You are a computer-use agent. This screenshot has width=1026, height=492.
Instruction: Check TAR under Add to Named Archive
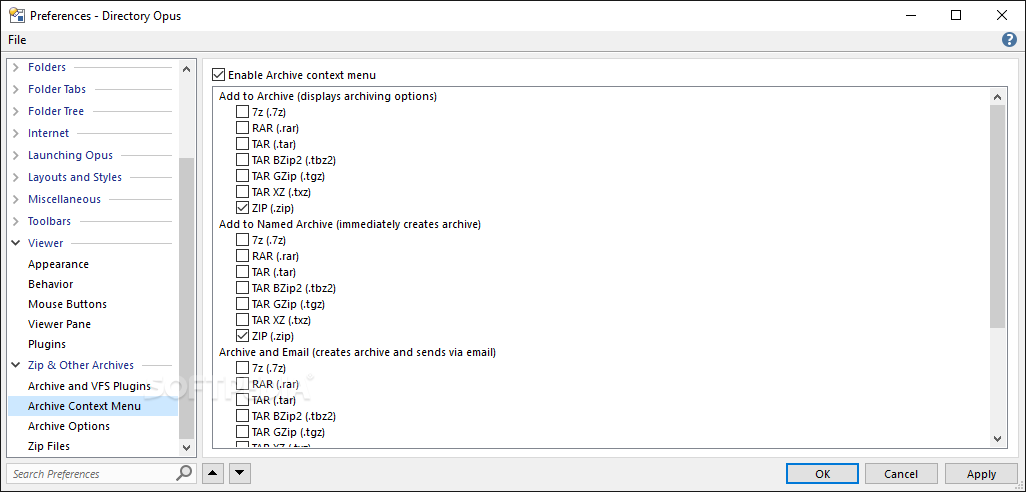[x=243, y=272]
